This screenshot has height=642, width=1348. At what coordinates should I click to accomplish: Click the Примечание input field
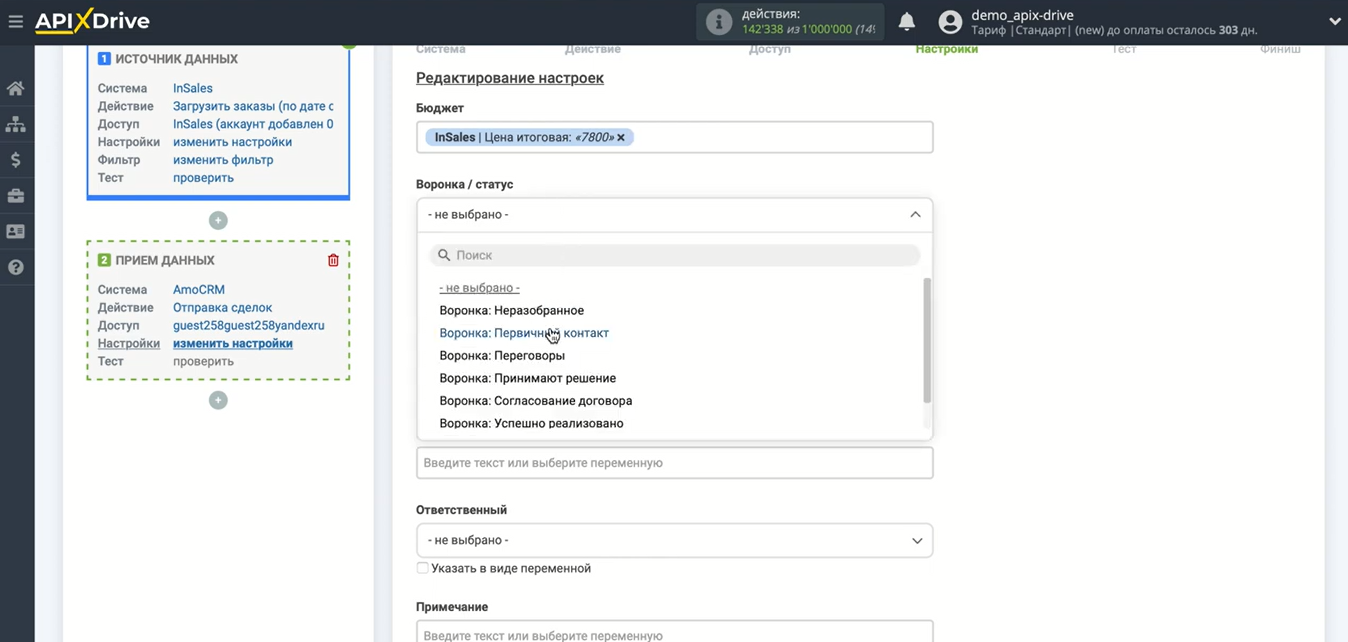(x=674, y=632)
